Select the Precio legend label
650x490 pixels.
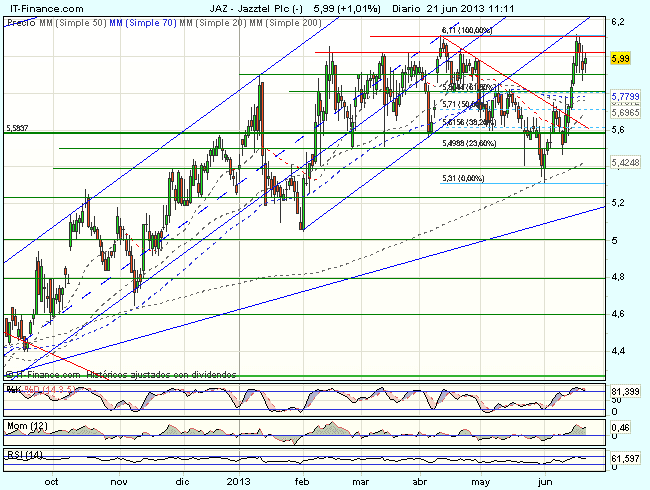pos(16,19)
